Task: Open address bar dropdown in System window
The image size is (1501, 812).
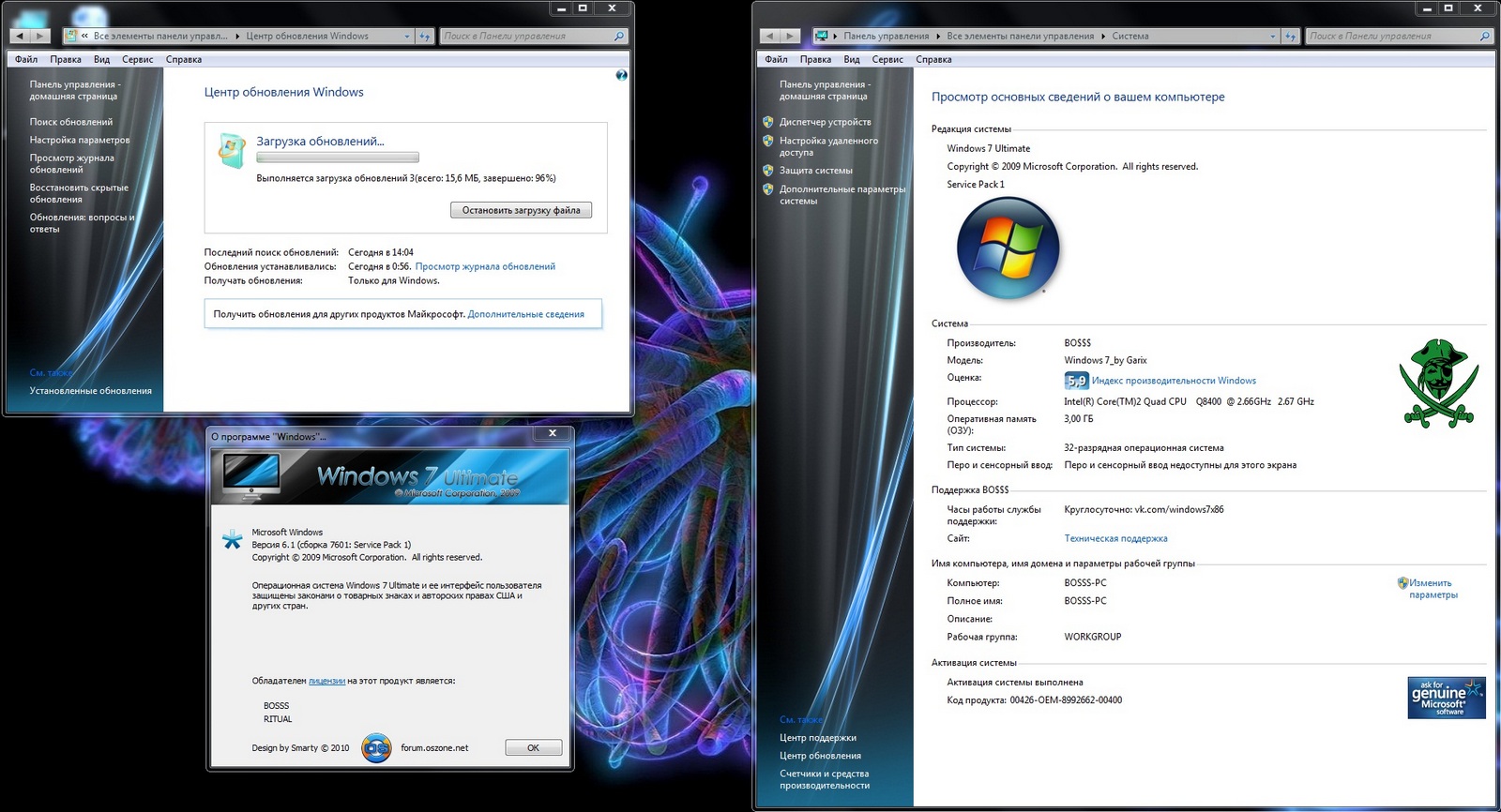Action: point(1273,37)
